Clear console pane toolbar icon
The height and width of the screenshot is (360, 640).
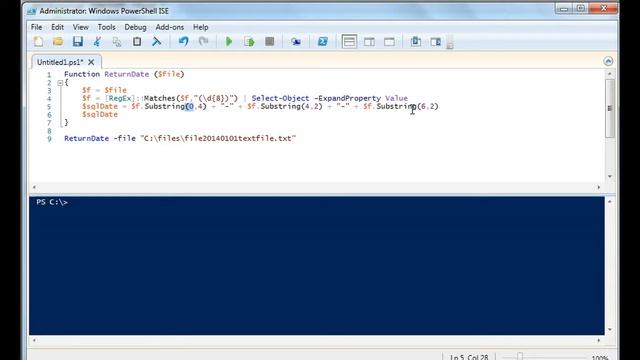point(157,41)
